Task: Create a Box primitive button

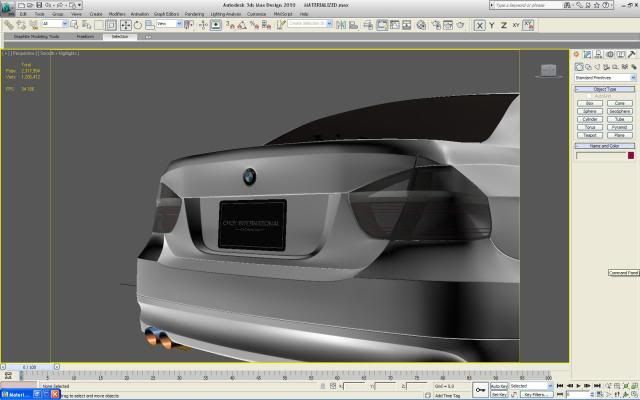Action: pos(590,103)
